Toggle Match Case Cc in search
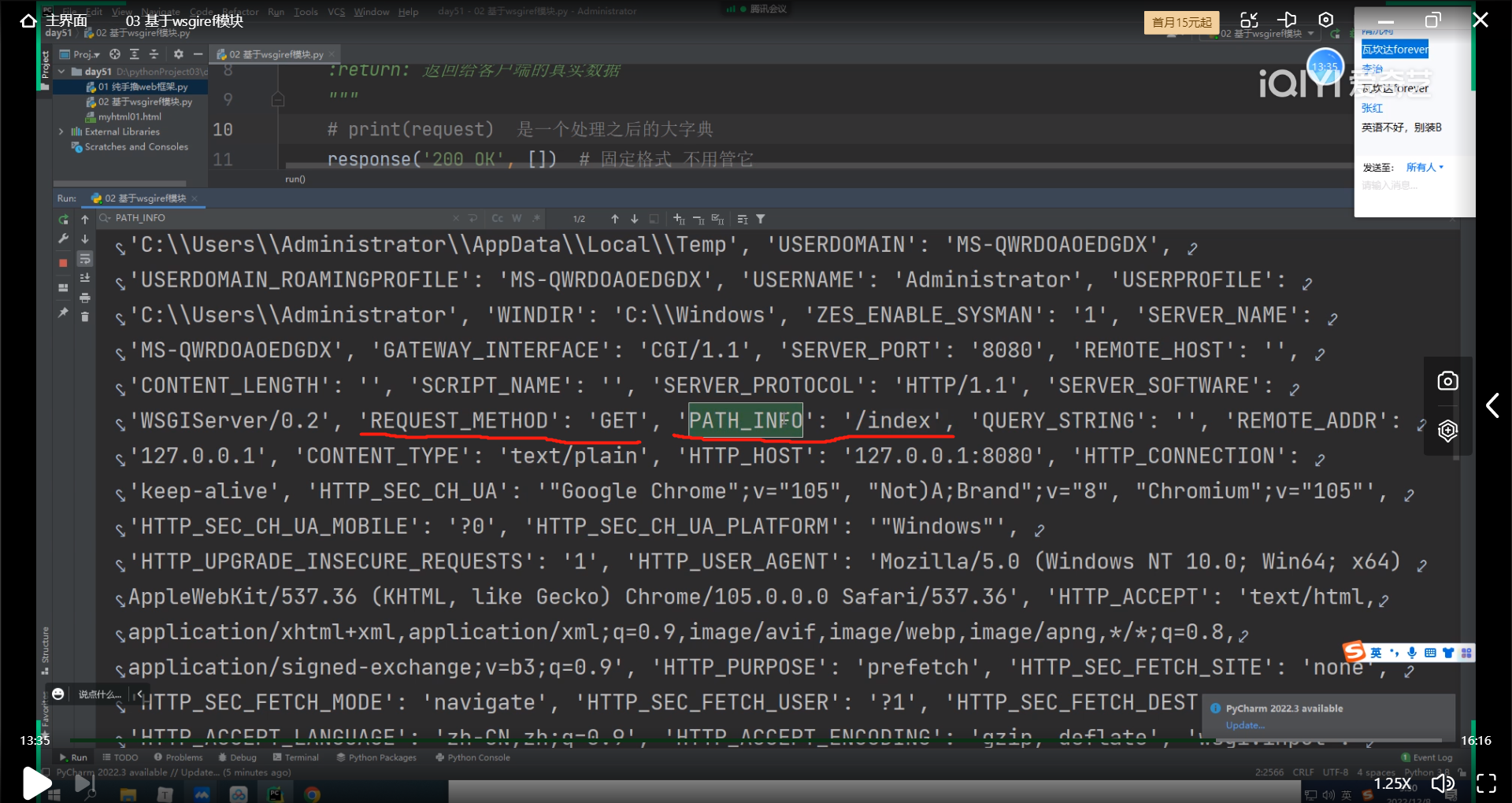This screenshot has width=1512, height=803. [x=498, y=218]
